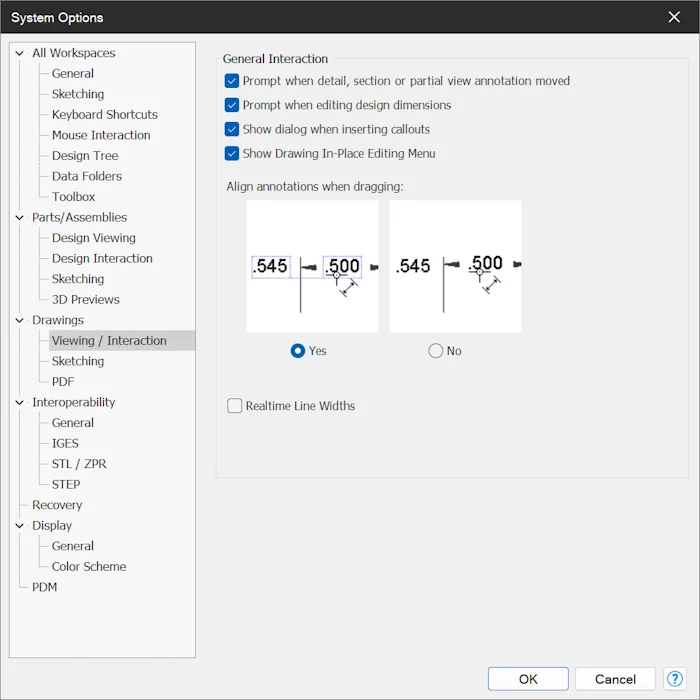Select Data Folders item
The width and height of the screenshot is (700, 700).
87,176
